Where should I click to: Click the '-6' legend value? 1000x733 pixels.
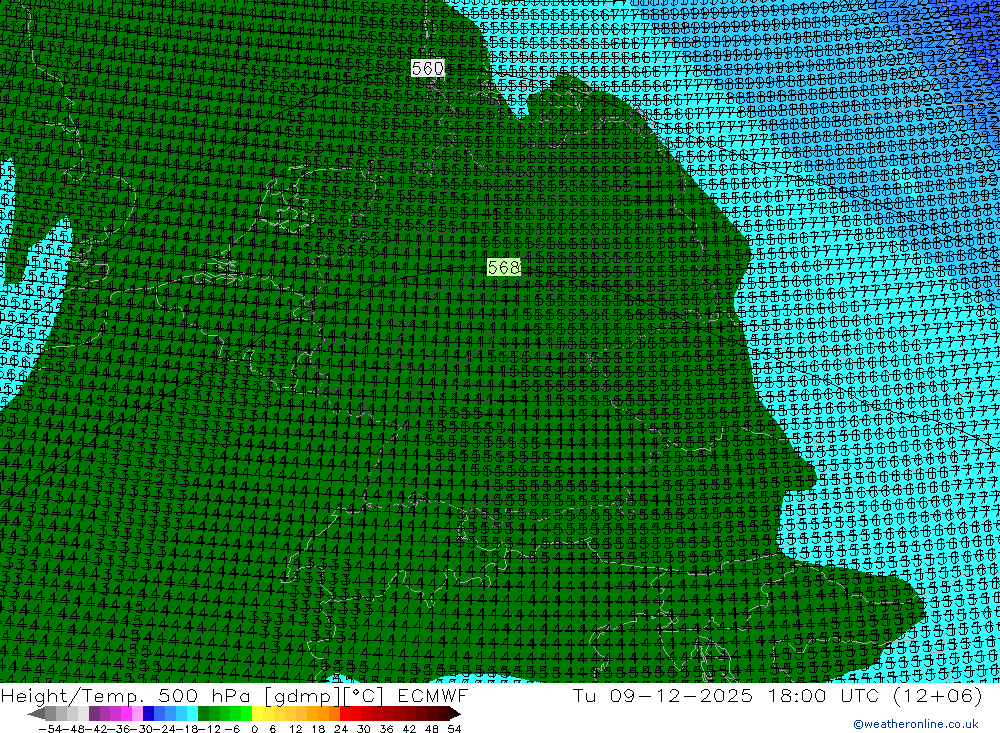232,729
